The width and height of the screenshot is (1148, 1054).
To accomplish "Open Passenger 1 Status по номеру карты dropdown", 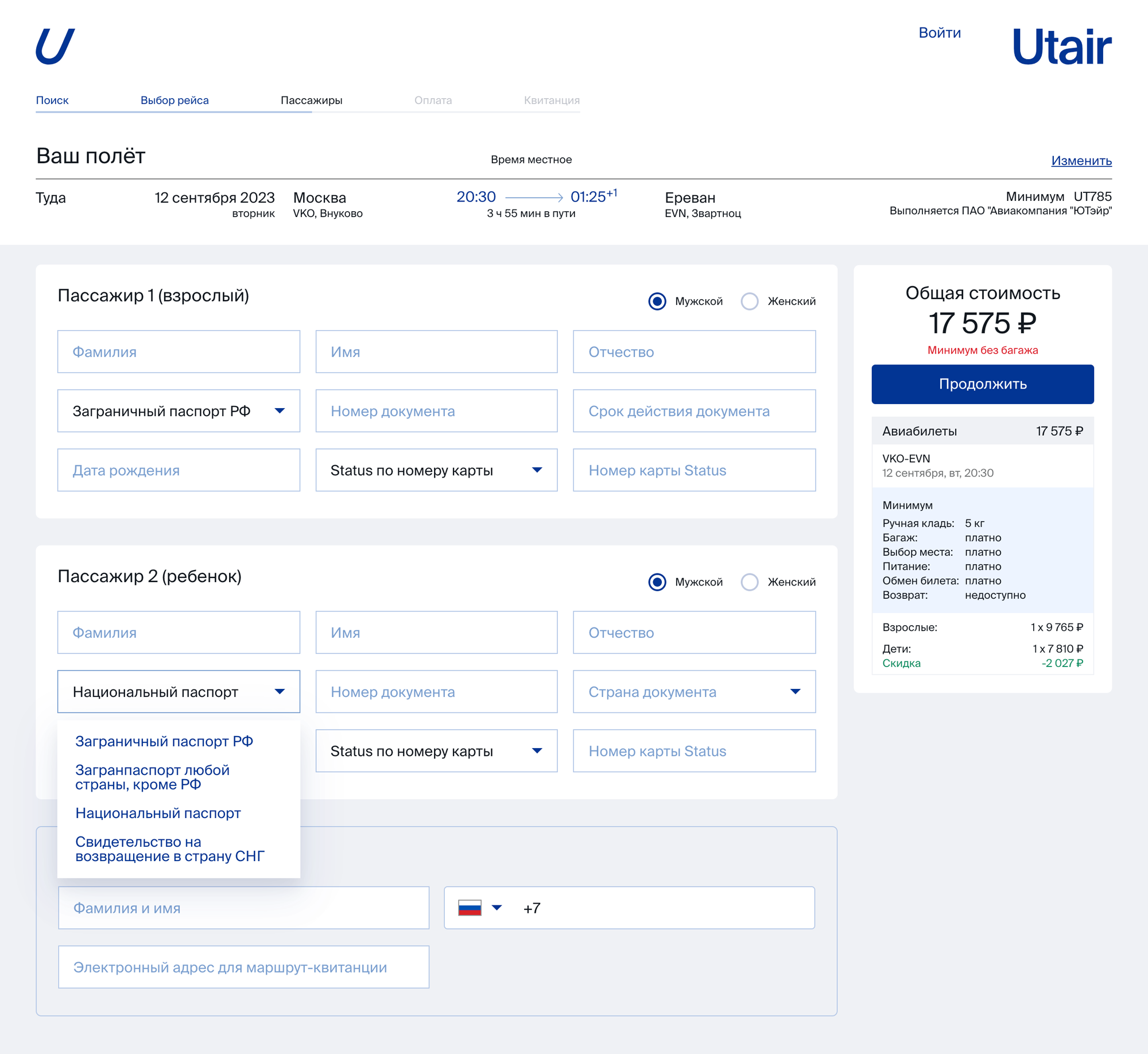I will 436,470.
